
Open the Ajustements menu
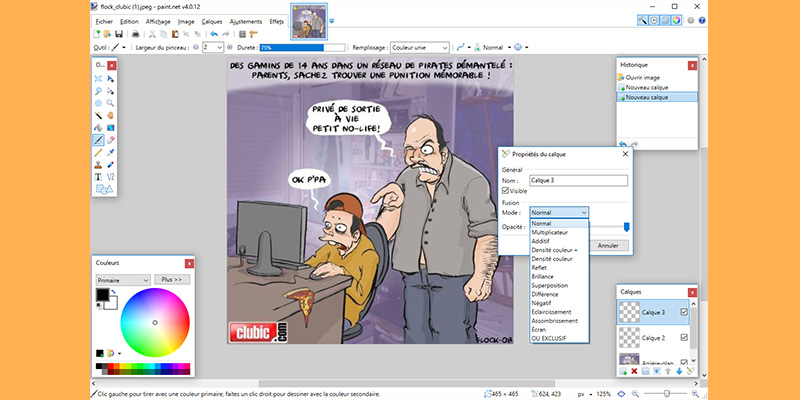tap(246, 21)
